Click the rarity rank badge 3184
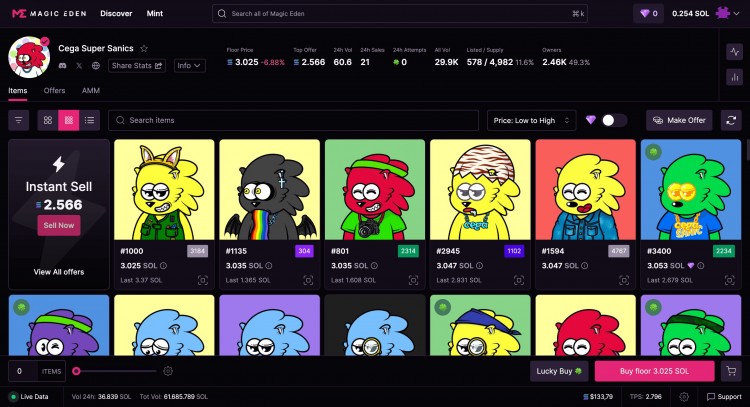Image resolution: width=750 pixels, height=407 pixels. [x=198, y=251]
